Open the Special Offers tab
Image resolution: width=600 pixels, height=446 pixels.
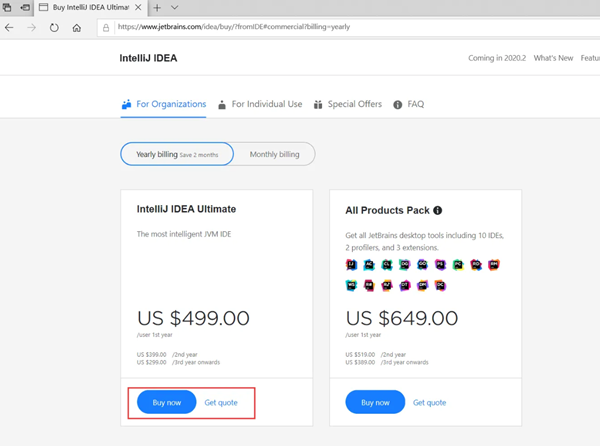[347, 104]
